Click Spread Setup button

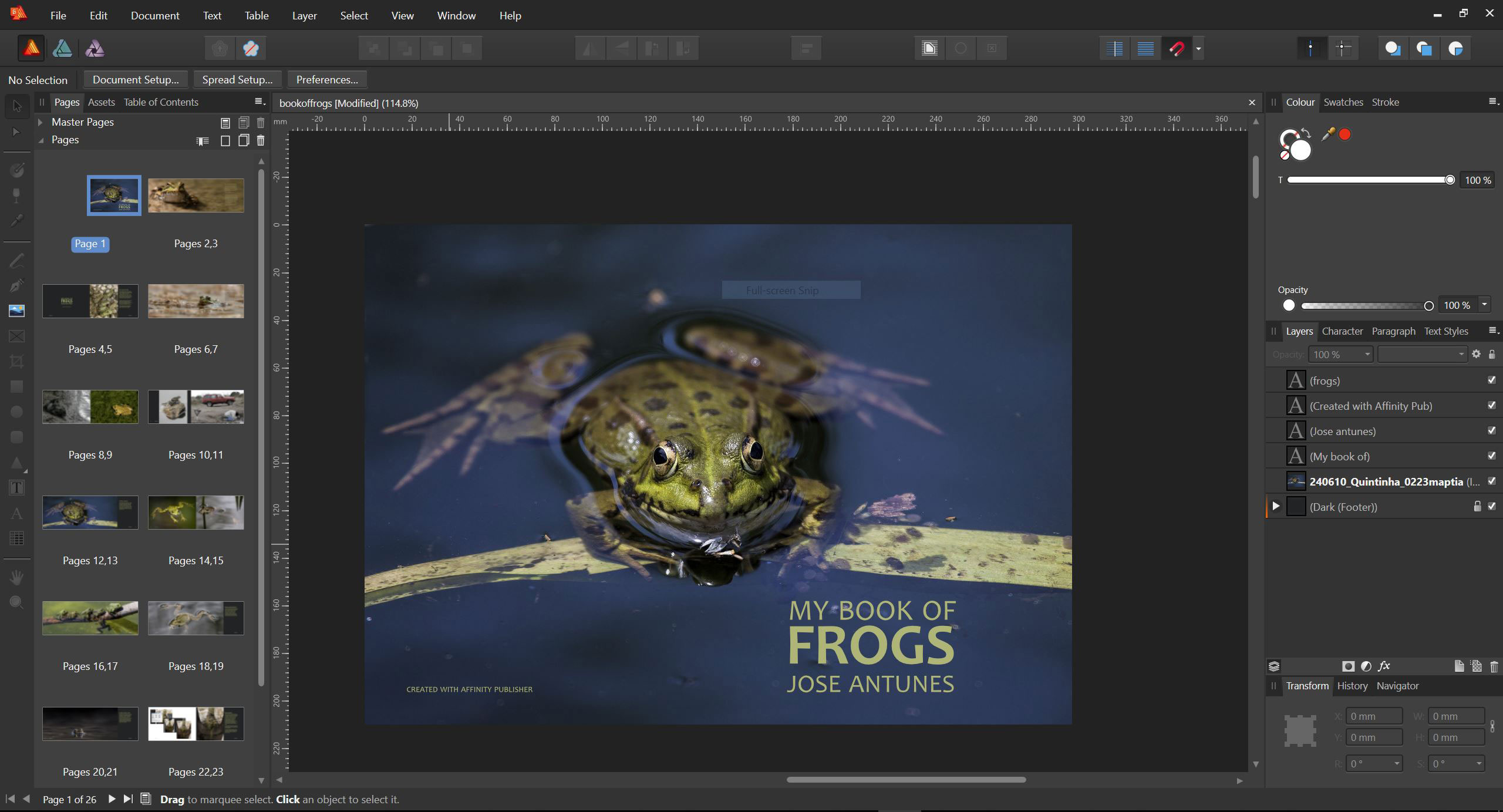pos(237,79)
